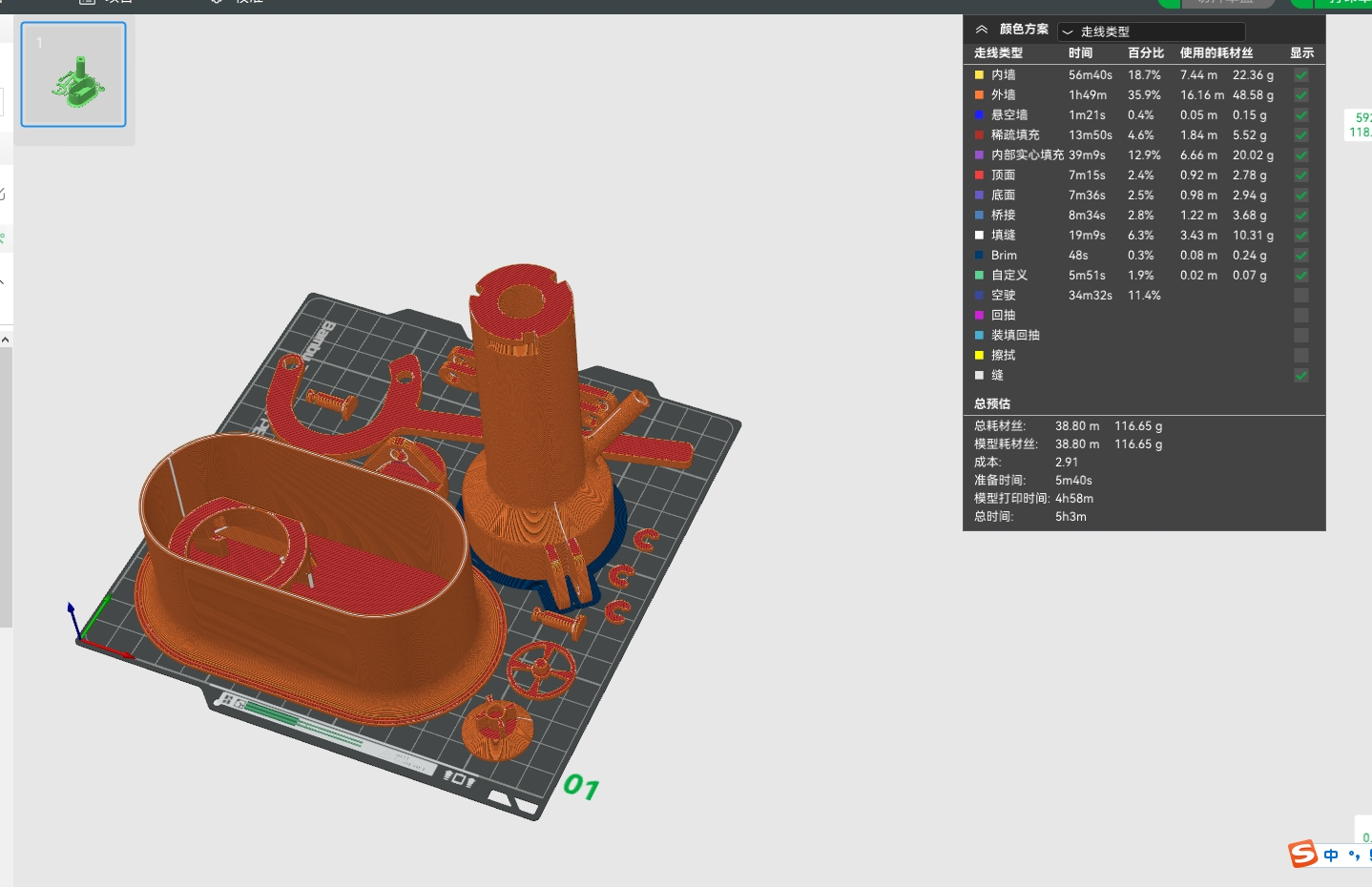Toggle 内部实心填充 display checkbox

pos(1301,155)
